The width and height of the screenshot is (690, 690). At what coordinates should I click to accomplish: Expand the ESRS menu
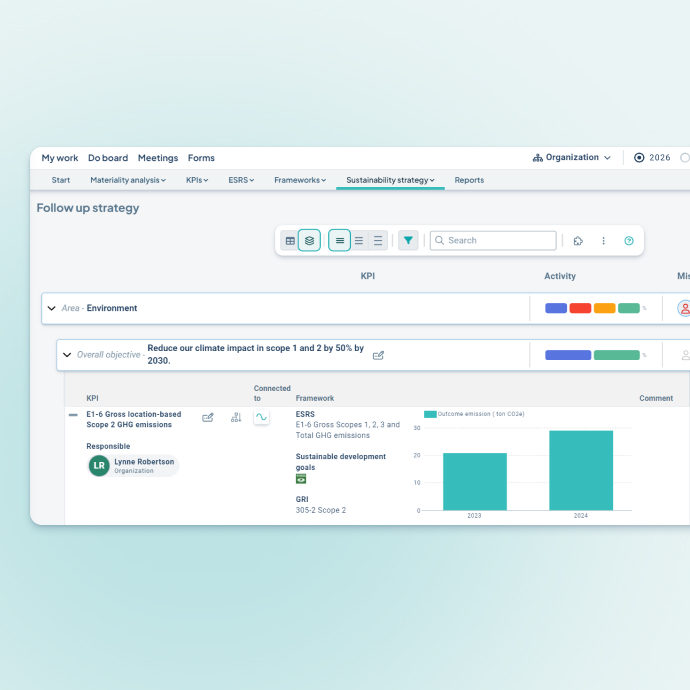click(241, 180)
